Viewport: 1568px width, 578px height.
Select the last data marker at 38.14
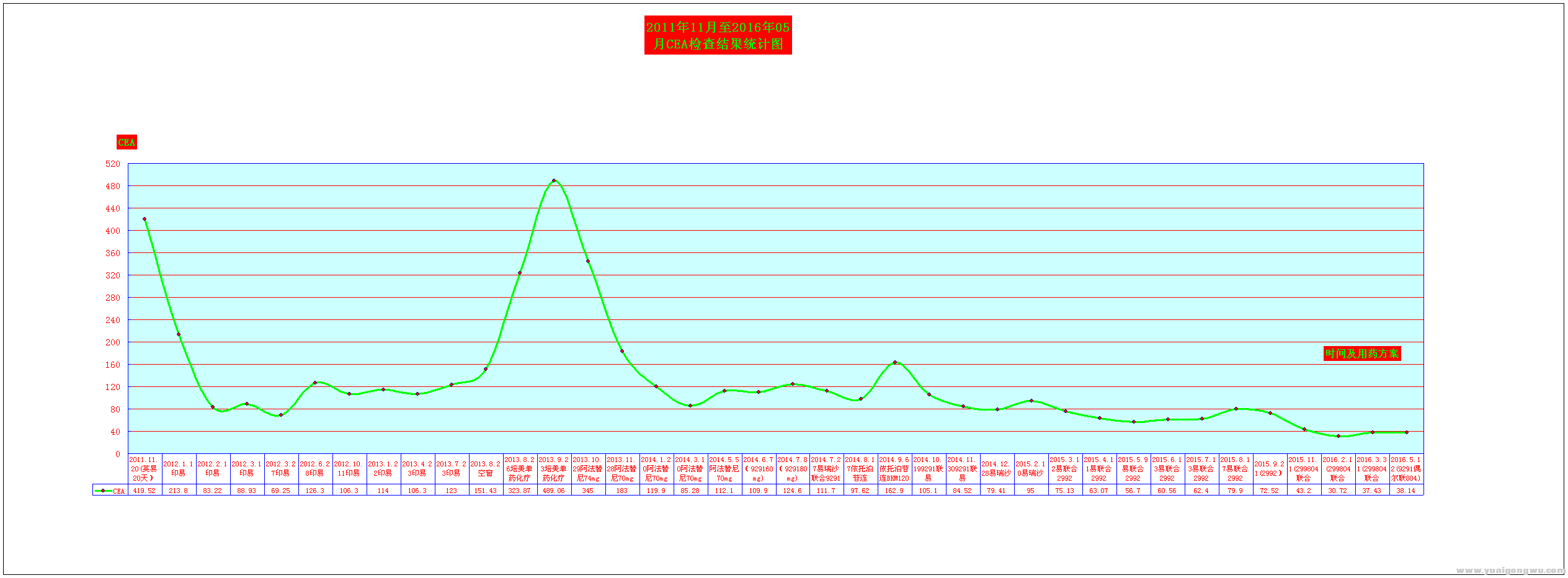click(1406, 432)
